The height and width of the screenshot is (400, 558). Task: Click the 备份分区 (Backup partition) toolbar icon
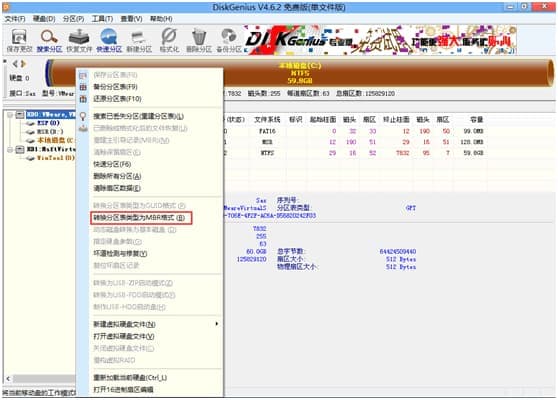(x=229, y=37)
